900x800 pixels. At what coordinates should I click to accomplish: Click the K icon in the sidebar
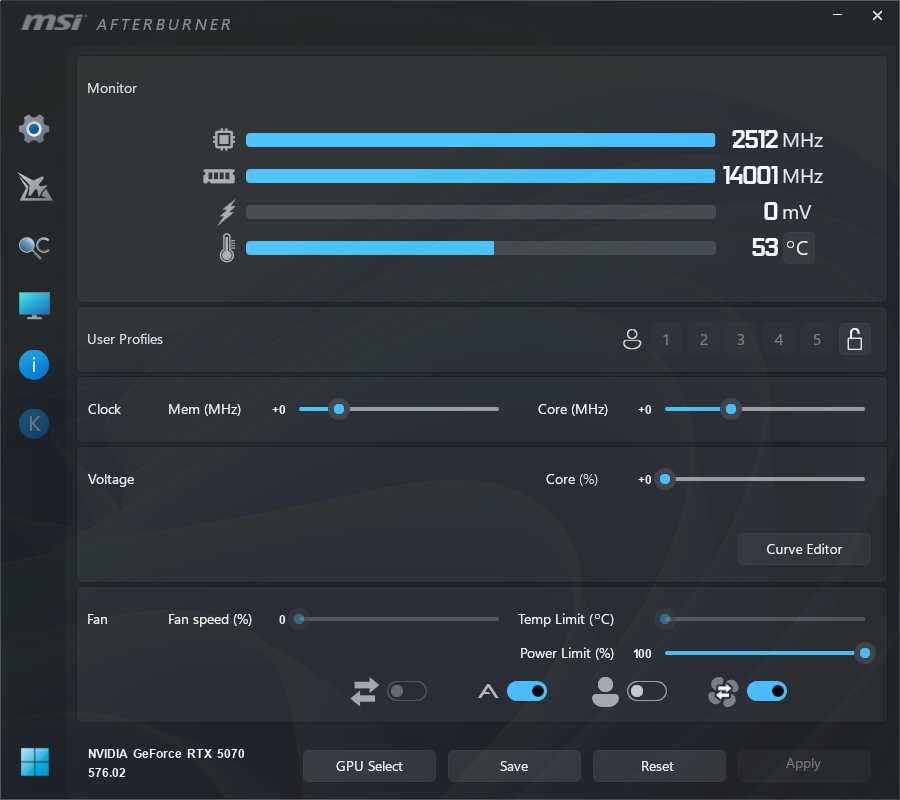[x=34, y=424]
